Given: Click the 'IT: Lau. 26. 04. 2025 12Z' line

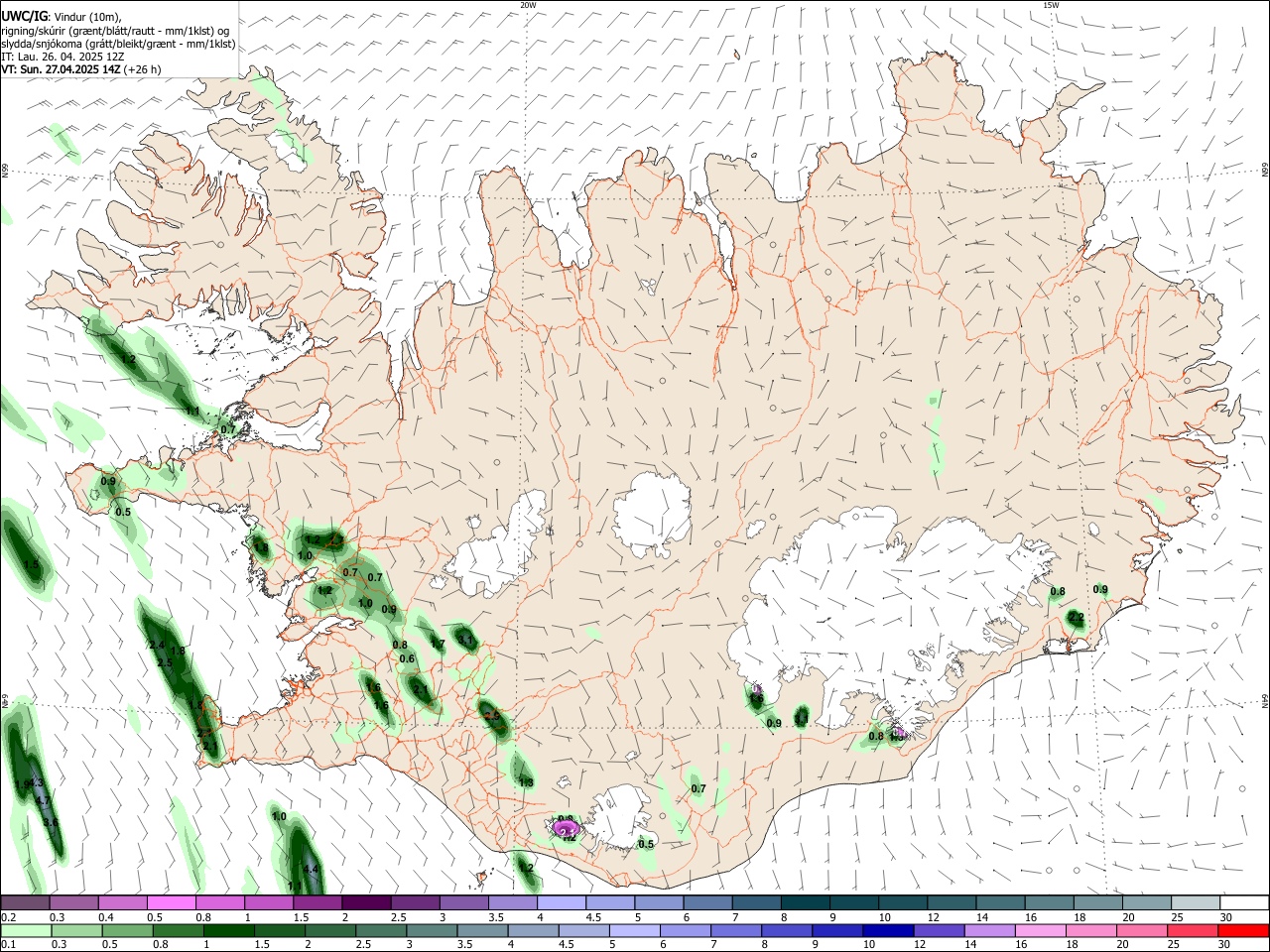Looking at the screenshot, I should tap(63, 57).
